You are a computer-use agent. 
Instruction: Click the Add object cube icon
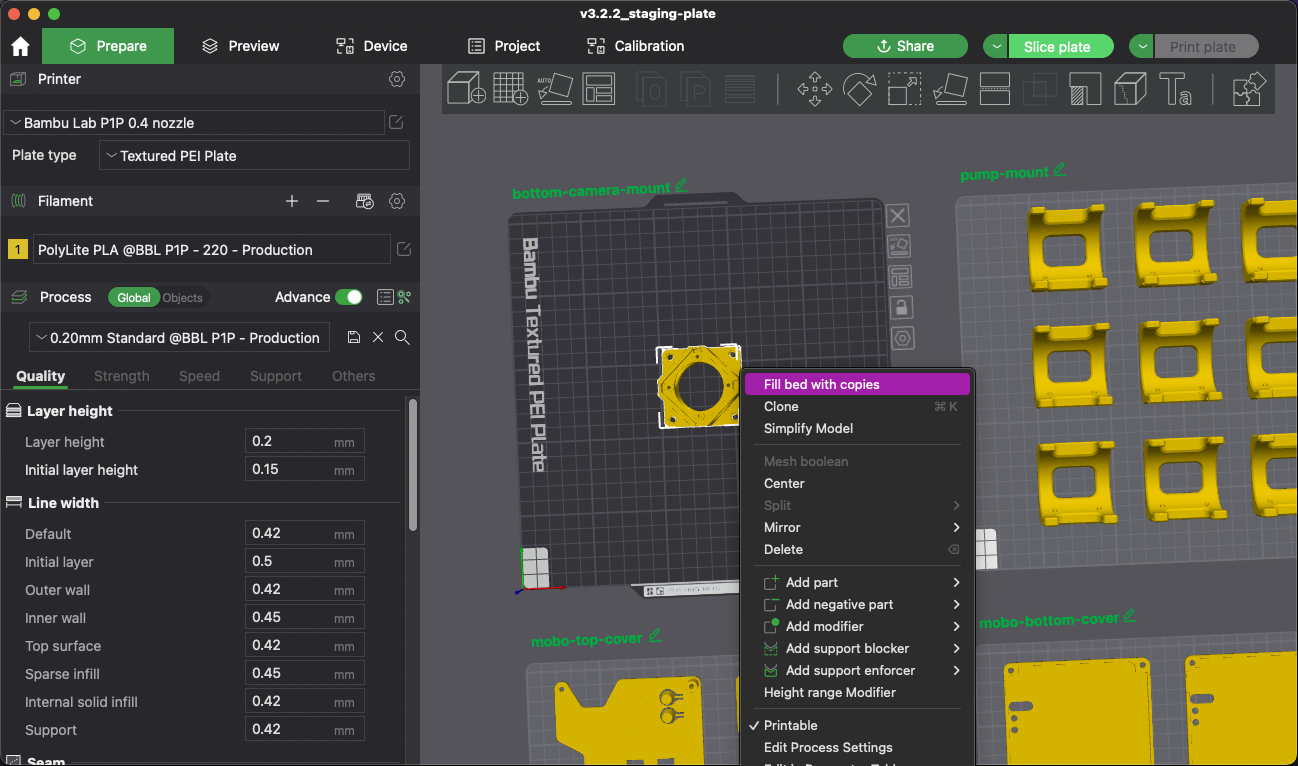tap(466, 89)
